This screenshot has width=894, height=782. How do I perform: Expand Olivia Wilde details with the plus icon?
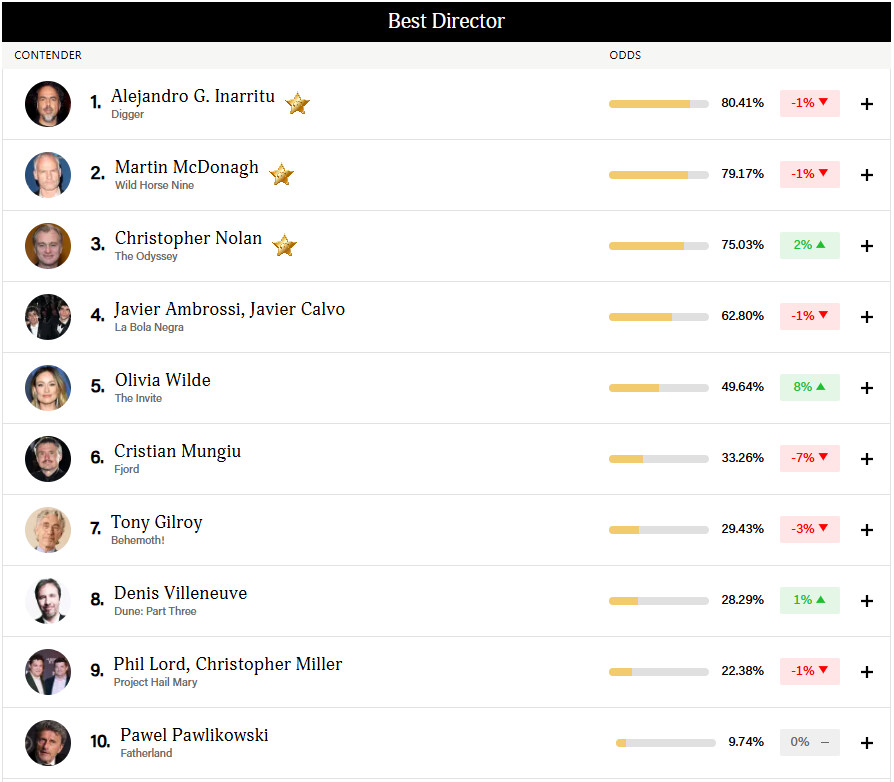867,388
